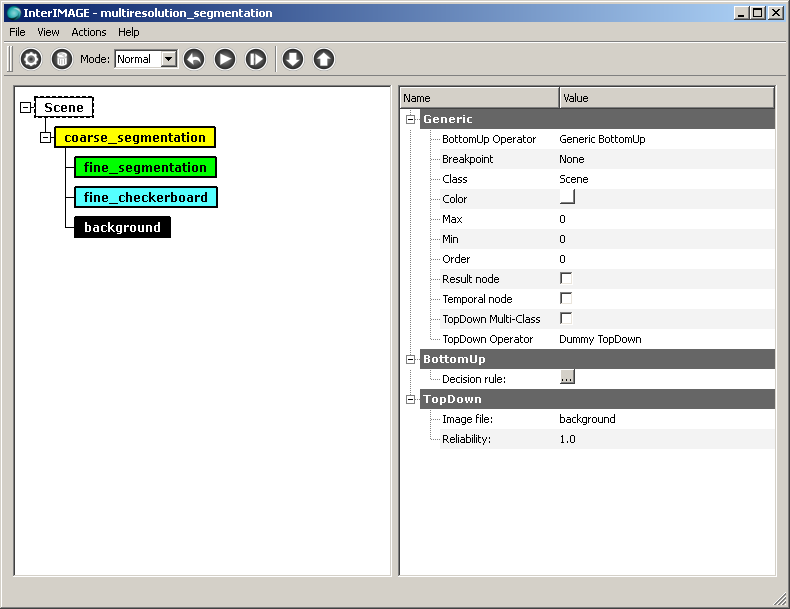Click the Decision rule ellipsis button
Image resolution: width=790 pixels, height=609 pixels.
pyautogui.click(x=567, y=378)
